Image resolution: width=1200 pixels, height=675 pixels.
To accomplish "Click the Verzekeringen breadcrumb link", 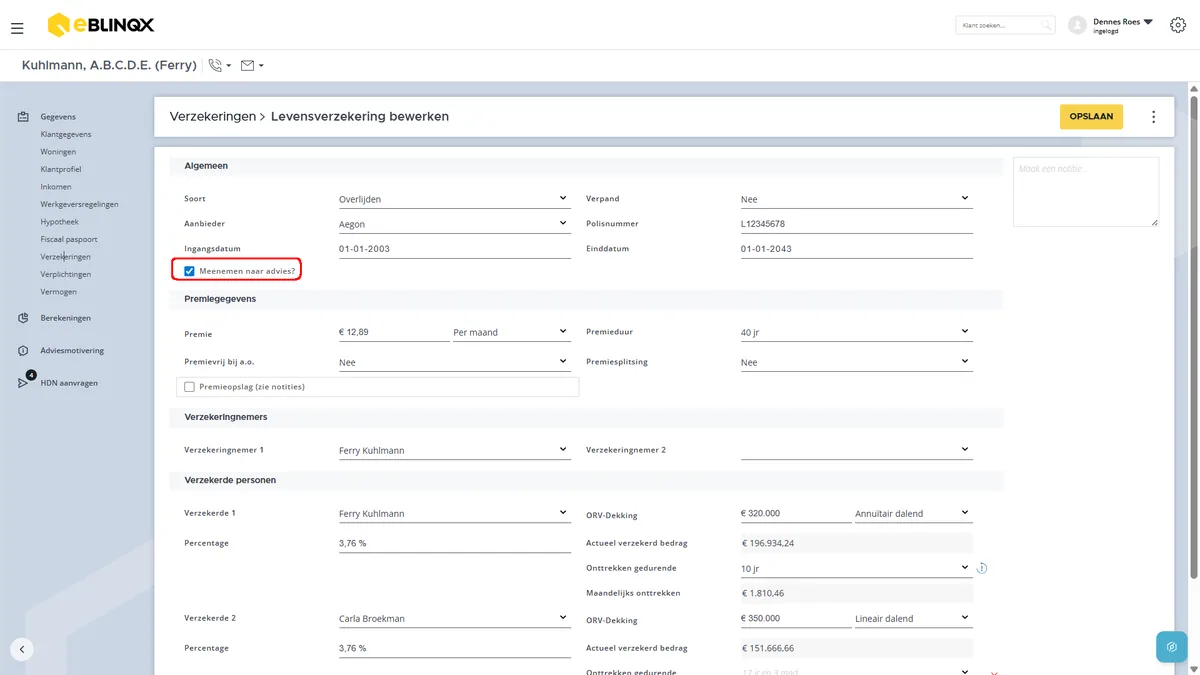I will click(x=213, y=117).
